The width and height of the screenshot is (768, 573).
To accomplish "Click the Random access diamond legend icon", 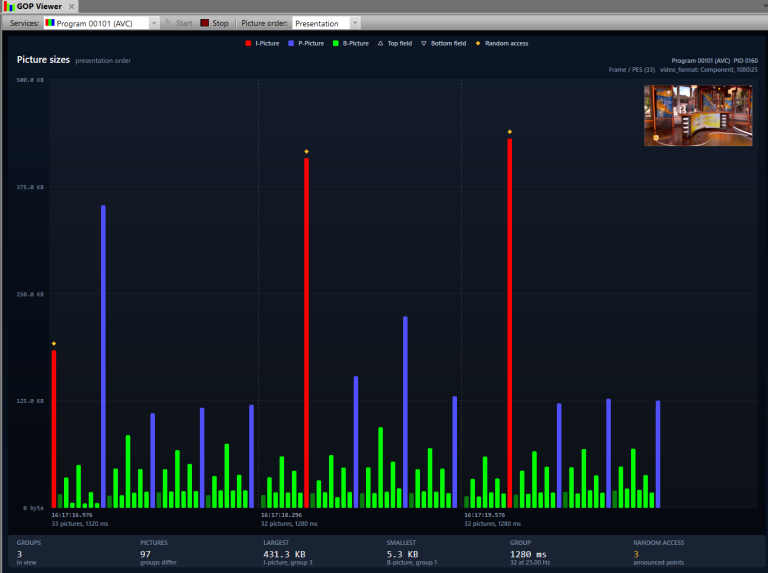I will pyautogui.click(x=478, y=44).
